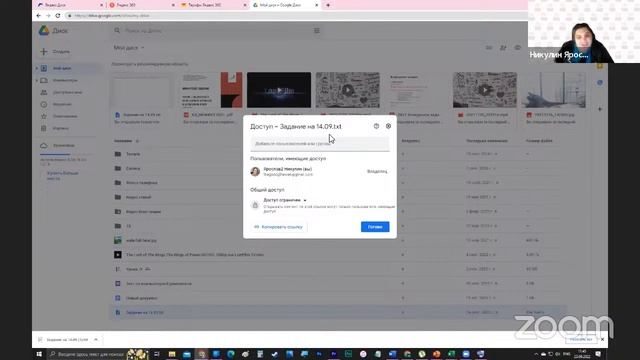Click the lock icon under general access
Image resolution: width=640 pixels, height=360 pixels.
255,205
